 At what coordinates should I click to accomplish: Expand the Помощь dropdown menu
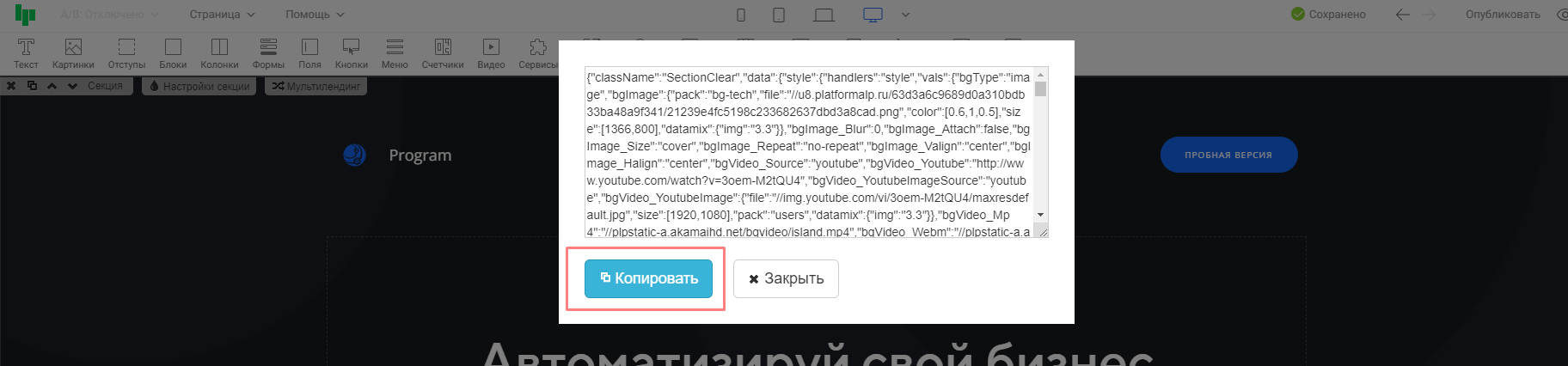(315, 15)
